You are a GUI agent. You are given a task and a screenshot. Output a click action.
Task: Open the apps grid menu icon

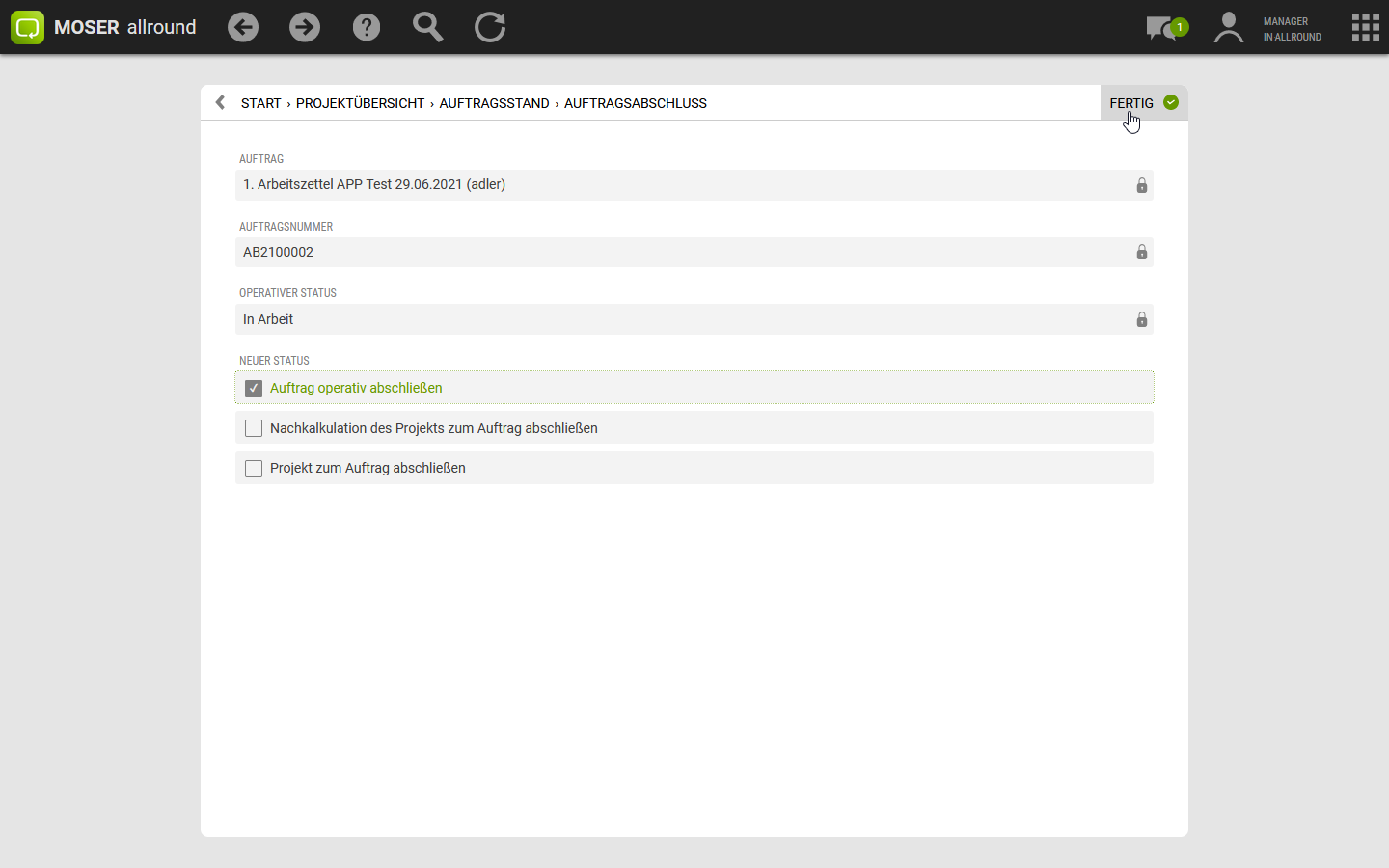pyautogui.click(x=1366, y=27)
